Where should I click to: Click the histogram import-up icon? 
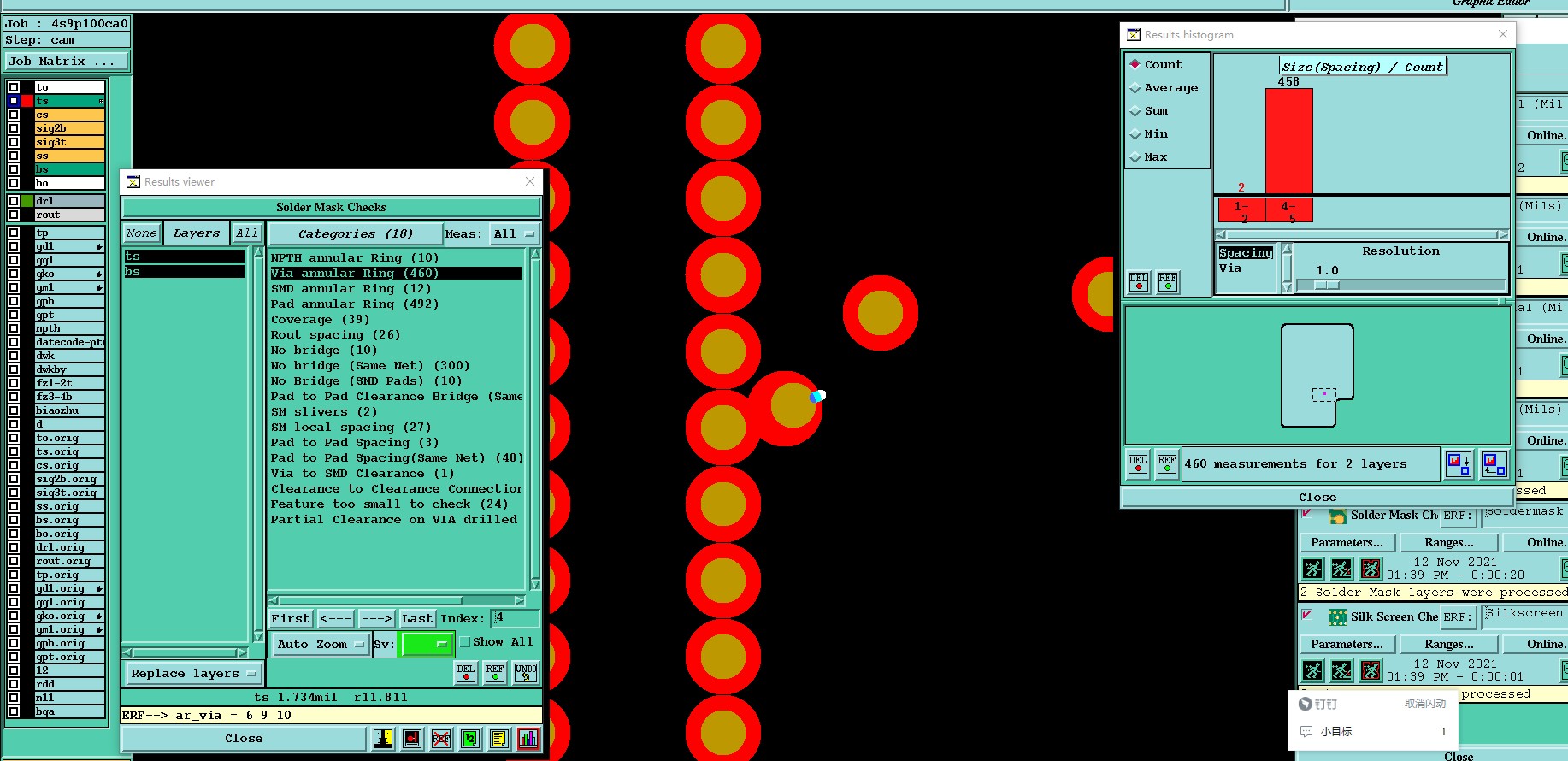[1494, 464]
